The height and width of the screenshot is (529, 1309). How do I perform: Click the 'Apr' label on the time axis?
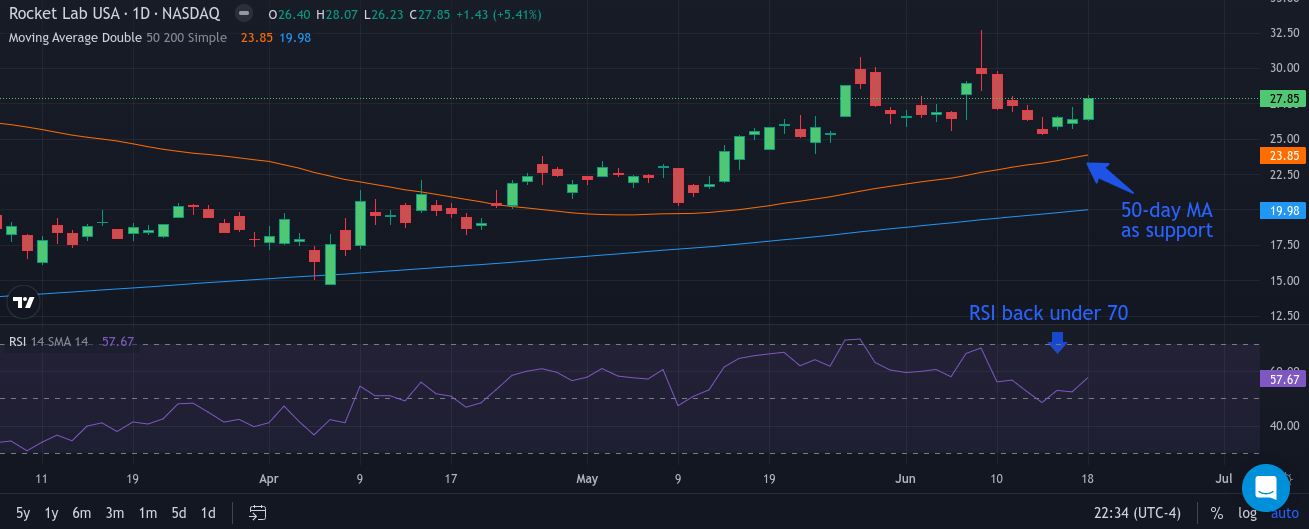(268, 479)
